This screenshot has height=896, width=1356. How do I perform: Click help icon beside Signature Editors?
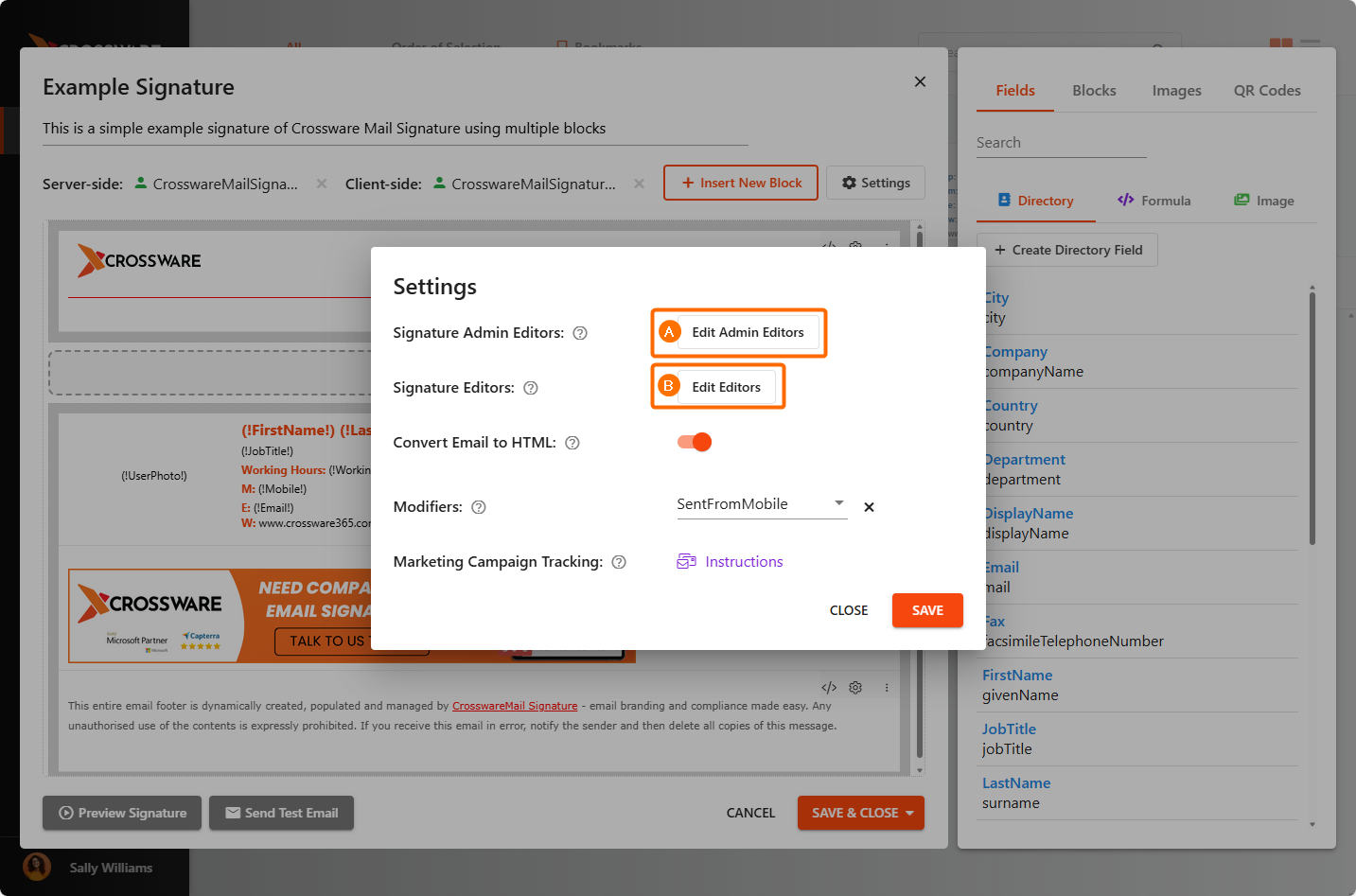click(x=531, y=388)
